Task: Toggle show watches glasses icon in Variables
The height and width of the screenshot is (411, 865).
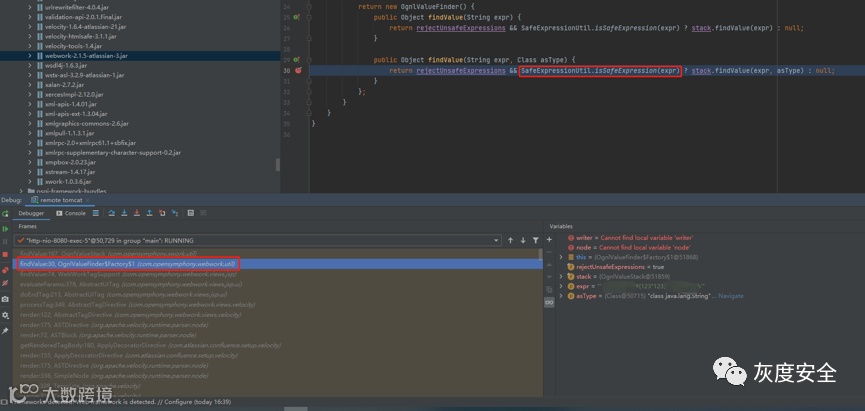Action: tap(549, 301)
